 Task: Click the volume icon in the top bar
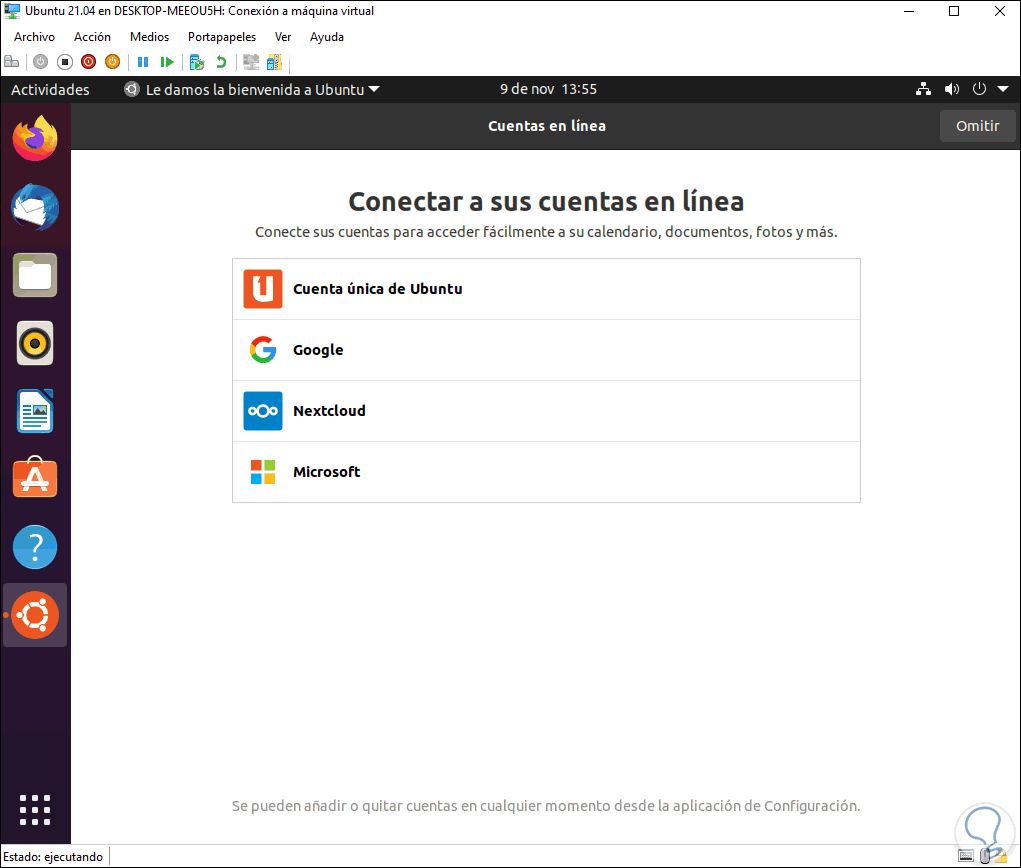951,89
